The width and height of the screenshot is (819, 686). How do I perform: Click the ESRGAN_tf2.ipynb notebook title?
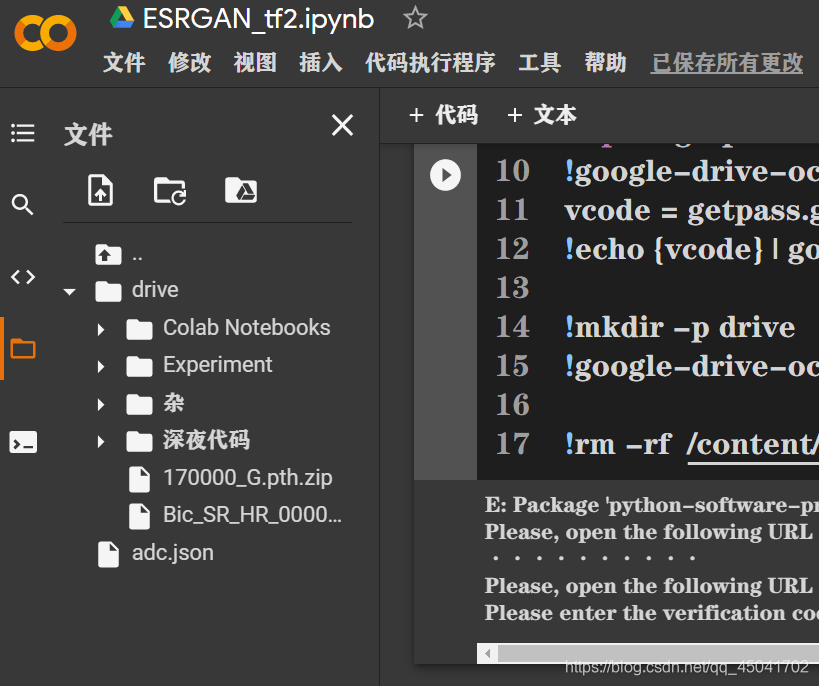pos(259,19)
